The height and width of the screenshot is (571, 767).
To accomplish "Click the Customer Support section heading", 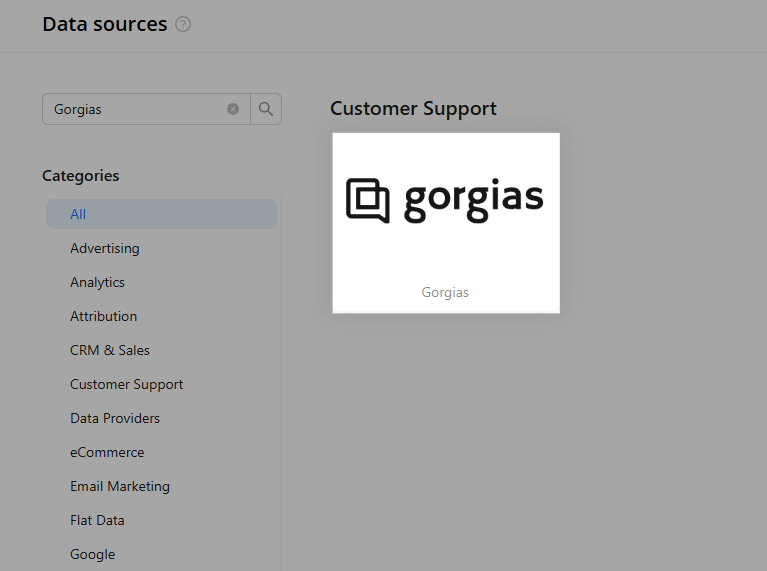I will pos(413,109).
